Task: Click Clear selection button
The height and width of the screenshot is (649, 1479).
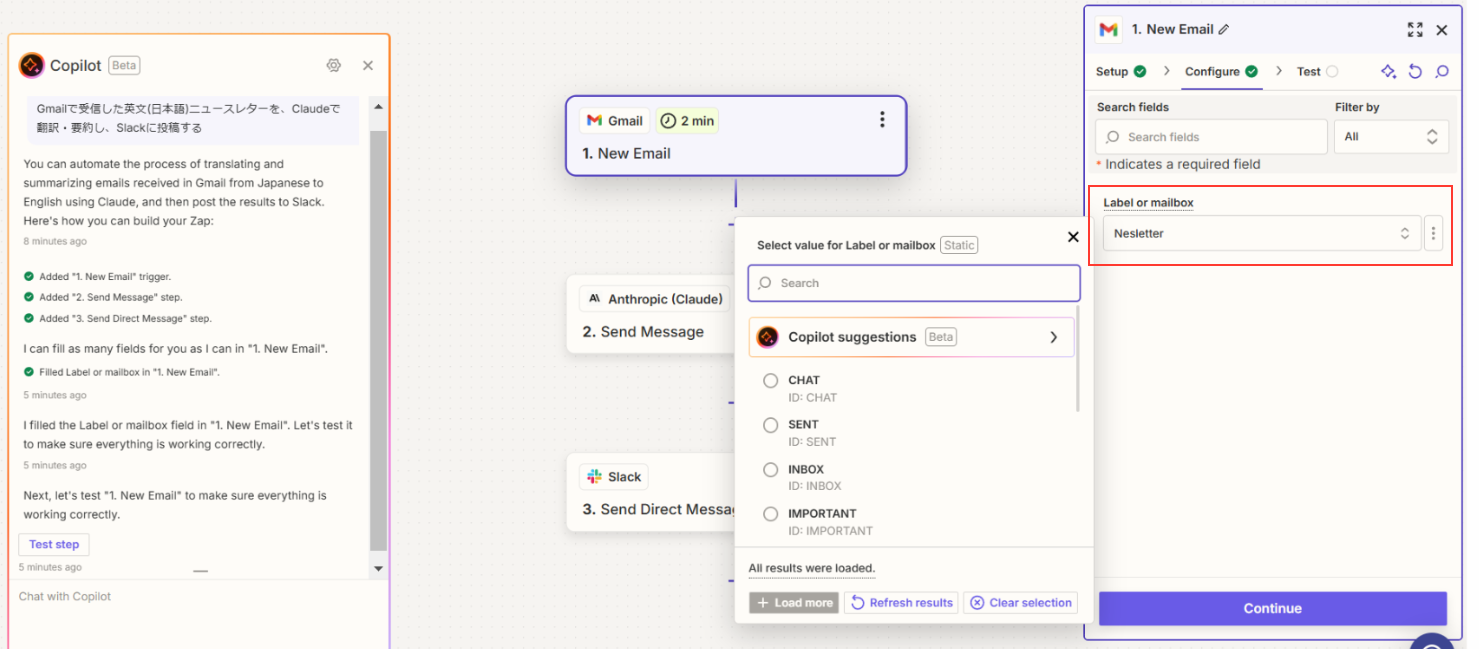Action: click(1021, 602)
